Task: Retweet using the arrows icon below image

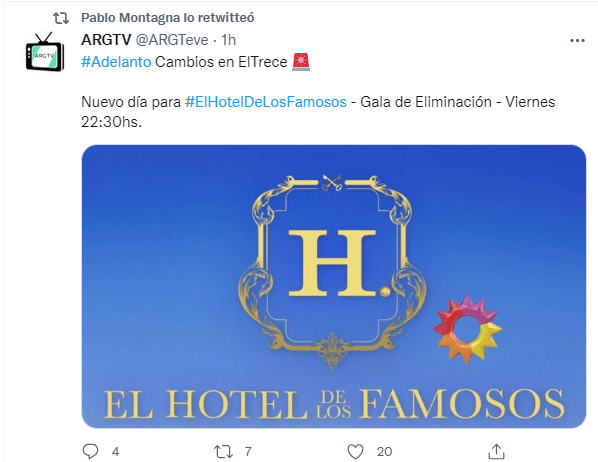Action: 223,452
